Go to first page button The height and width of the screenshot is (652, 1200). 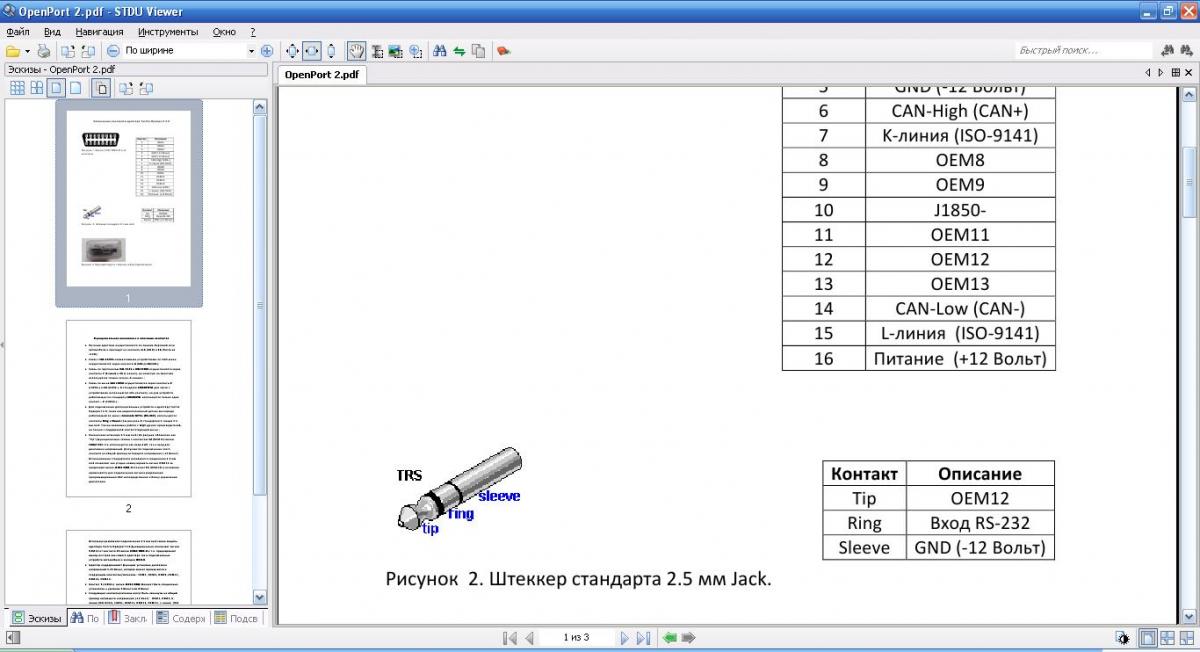pyautogui.click(x=510, y=637)
